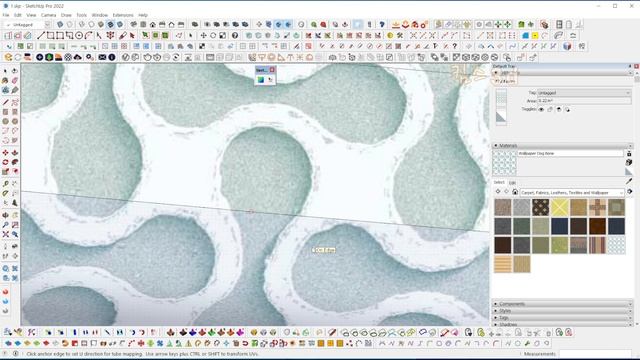Click the blue and red cube icon
Viewport: 640px width, 360px height.
tap(567, 47)
